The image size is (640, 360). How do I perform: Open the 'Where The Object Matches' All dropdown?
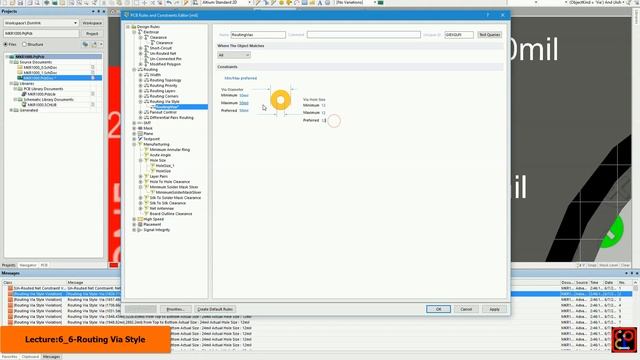point(234,55)
